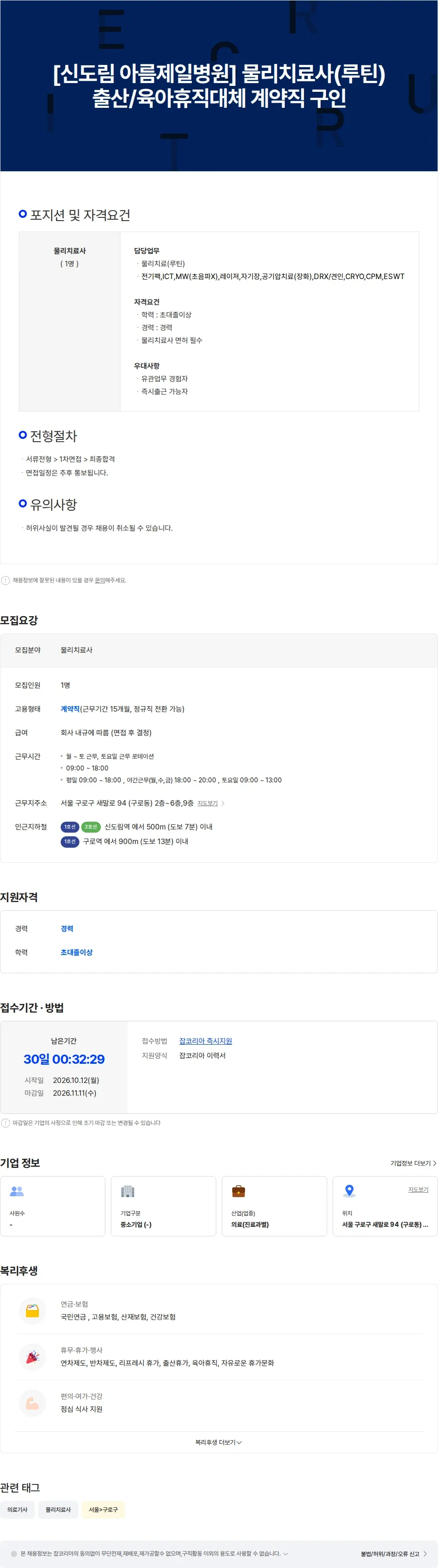The image size is (438, 1568).
Task: Click the blue 초대졸이상 education value
Action: pos(77,952)
